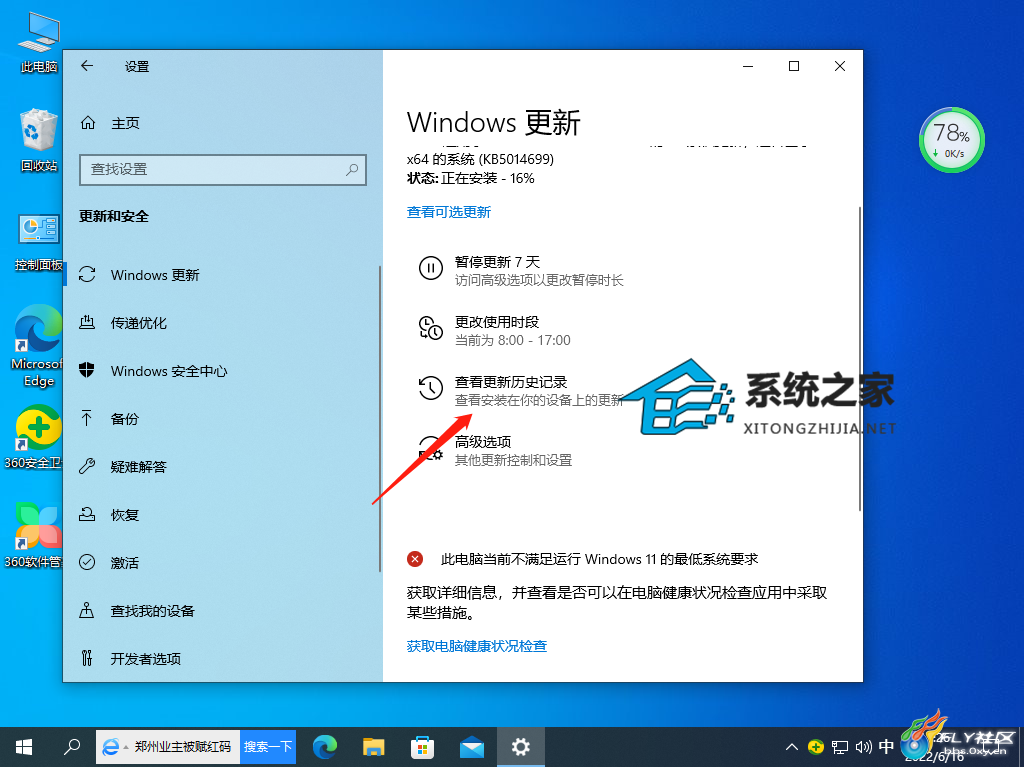Click the taskbar search magnifier
The width and height of the screenshot is (1024, 767).
click(72, 747)
